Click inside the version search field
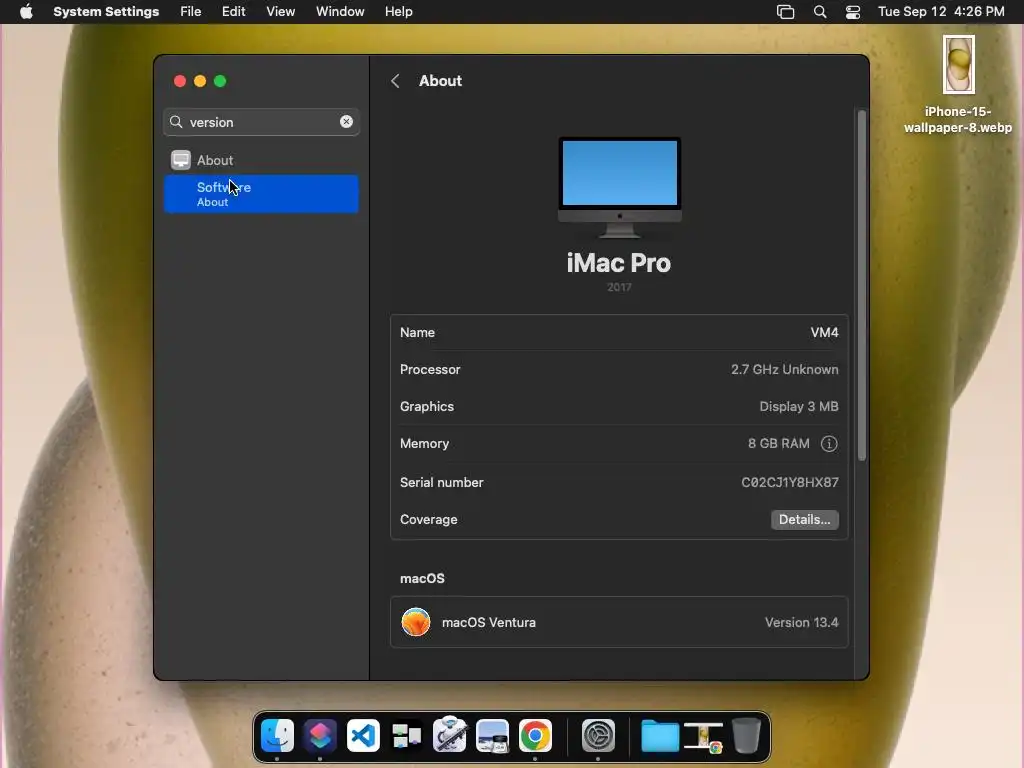1024x768 pixels. 261,122
